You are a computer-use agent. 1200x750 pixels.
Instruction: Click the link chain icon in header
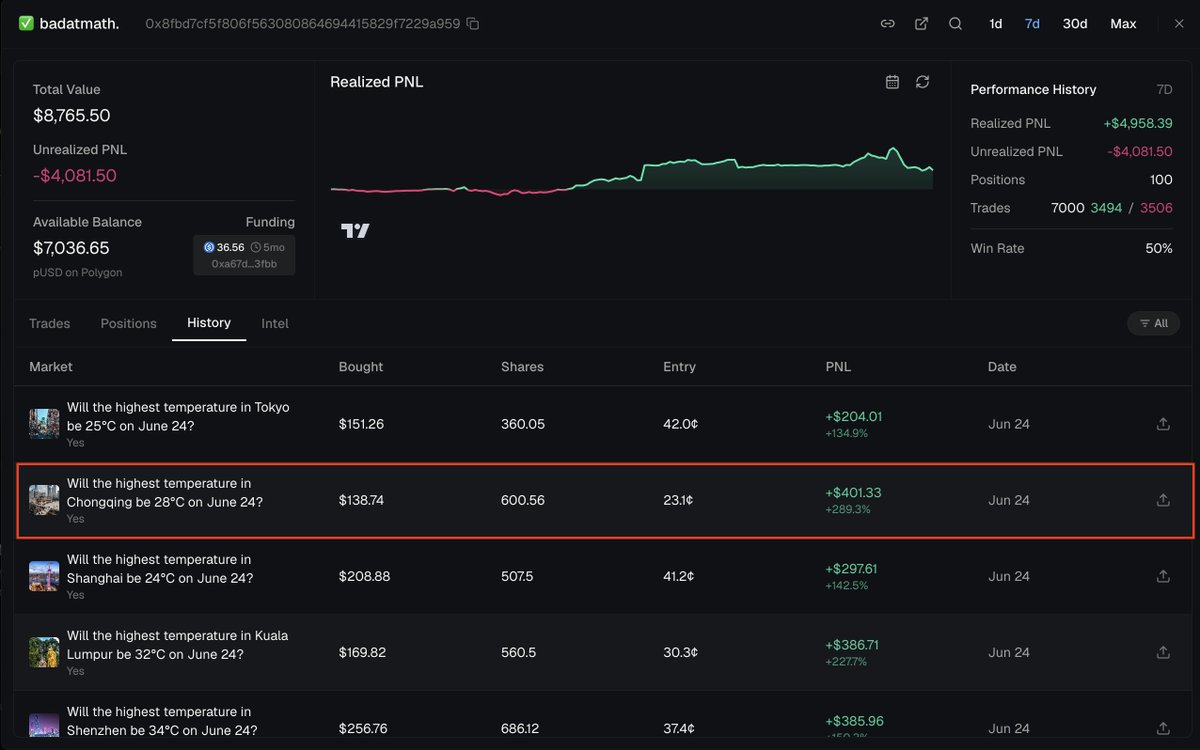click(x=887, y=23)
